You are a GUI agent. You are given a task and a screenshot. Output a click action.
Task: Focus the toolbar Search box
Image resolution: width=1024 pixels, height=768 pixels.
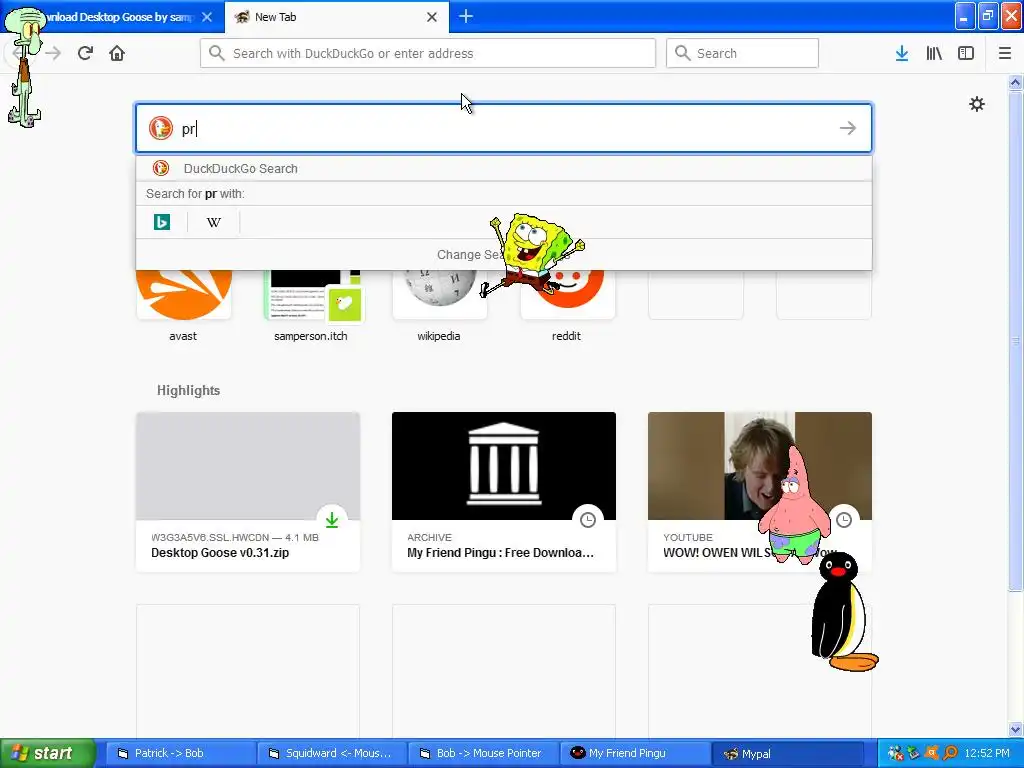pos(742,53)
